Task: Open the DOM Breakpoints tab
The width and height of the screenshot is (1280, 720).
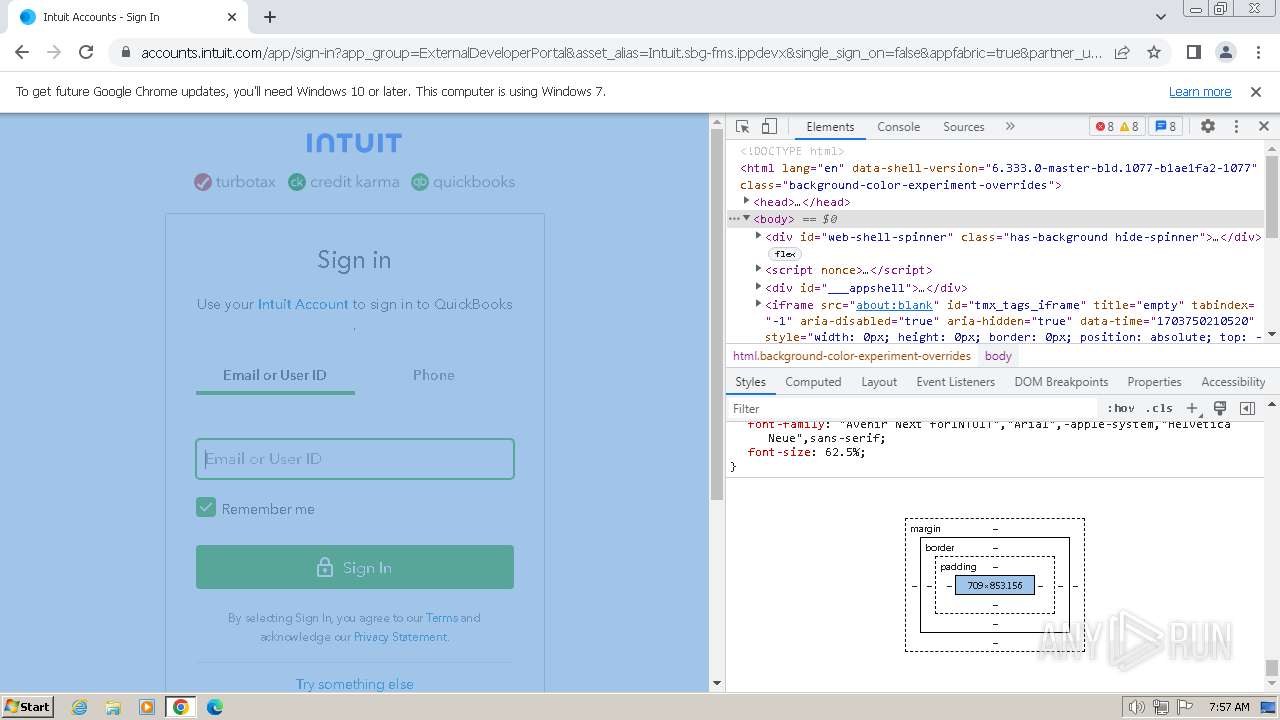Action: 1061,382
